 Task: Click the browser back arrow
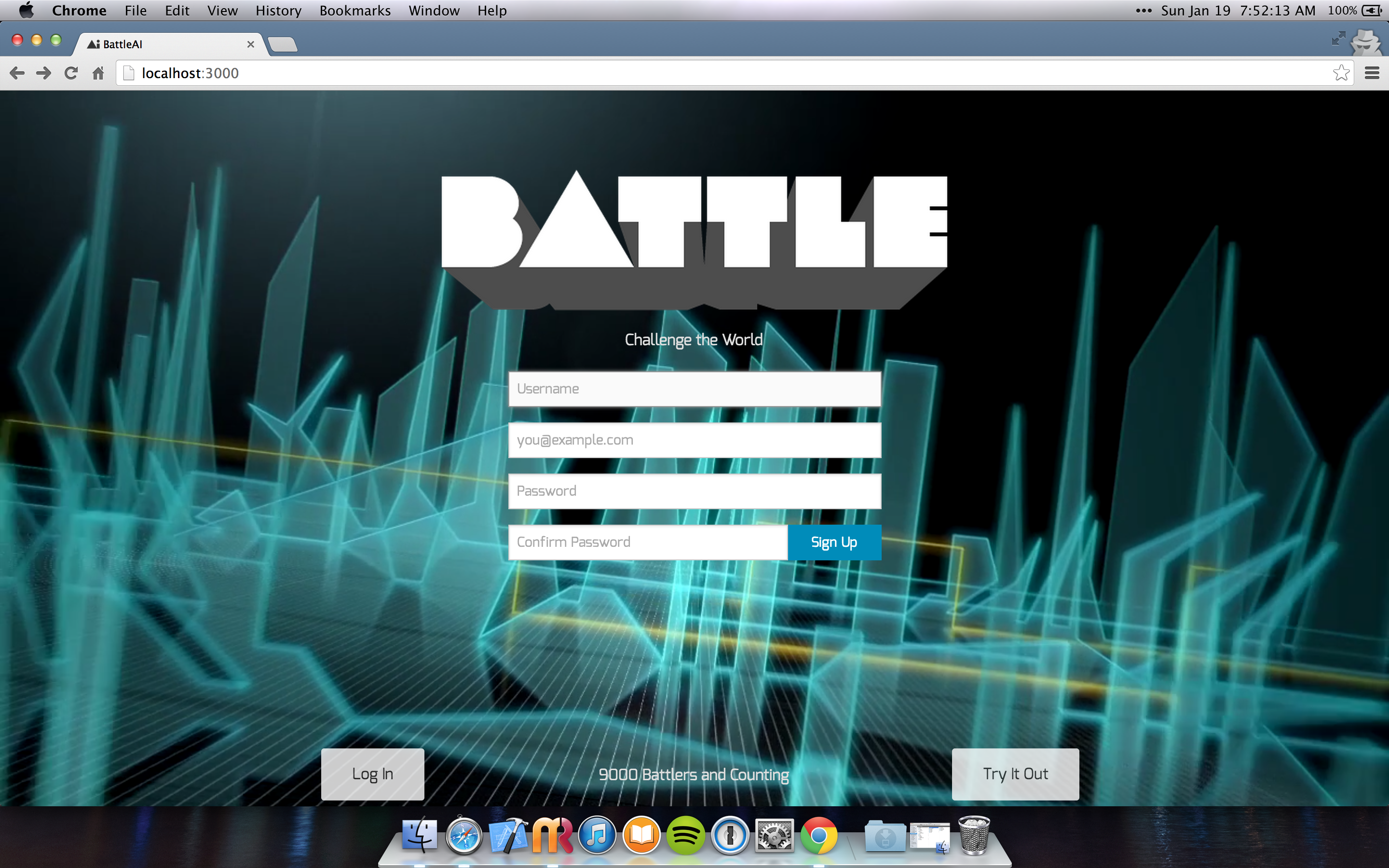17,73
